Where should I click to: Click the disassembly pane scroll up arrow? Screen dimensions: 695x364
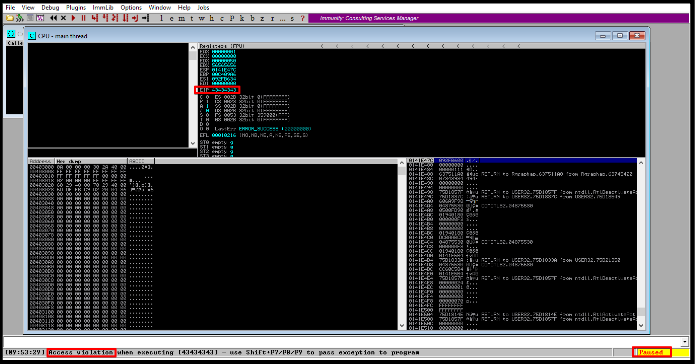(192, 47)
